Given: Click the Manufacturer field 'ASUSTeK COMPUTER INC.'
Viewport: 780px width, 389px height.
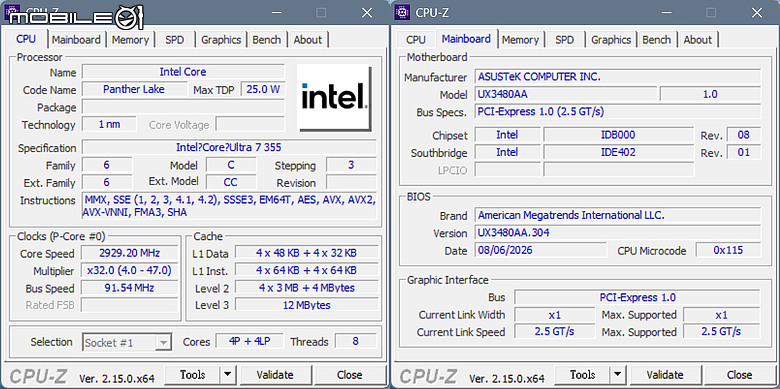Looking at the screenshot, I should tap(617, 77).
